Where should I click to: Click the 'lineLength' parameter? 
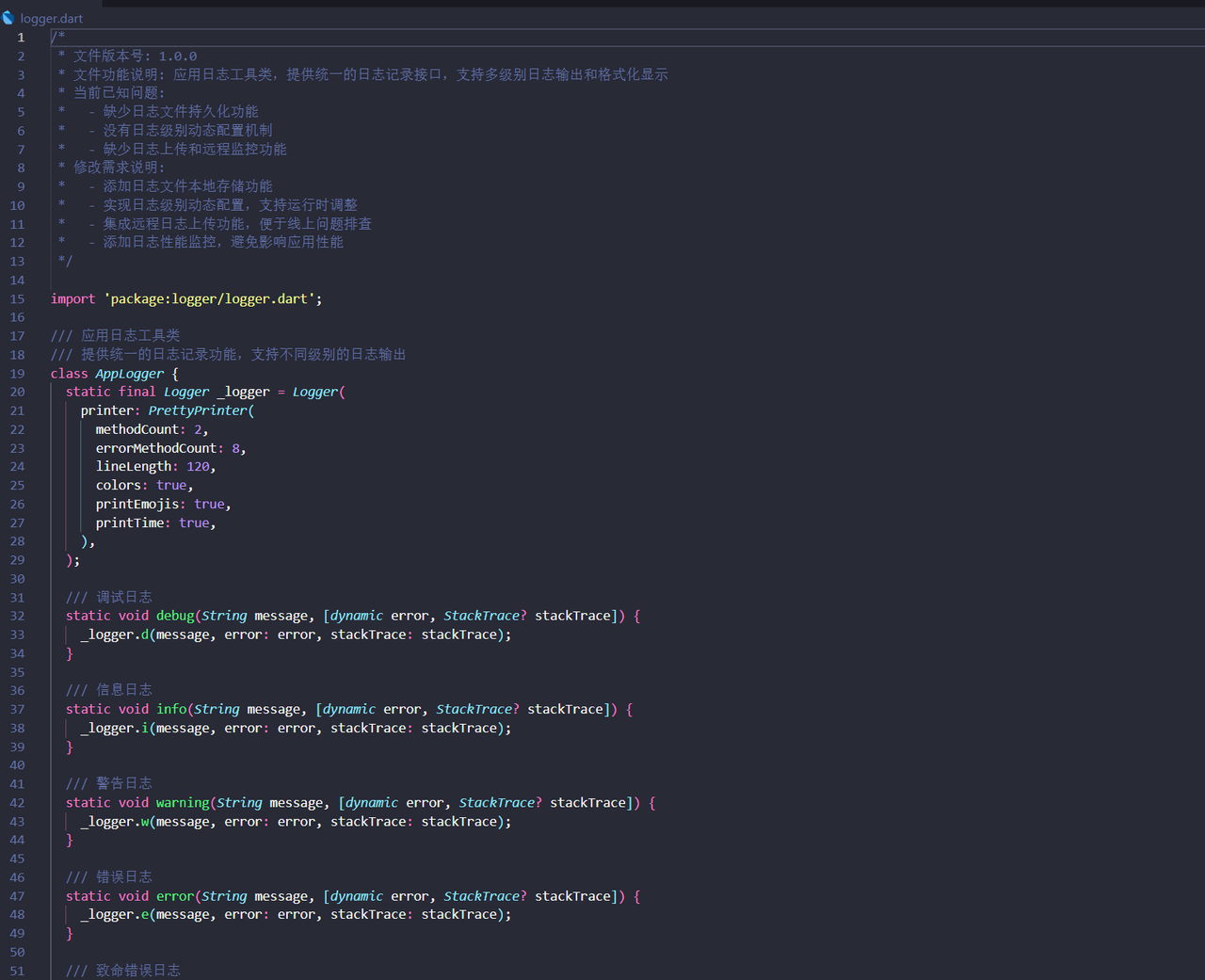coord(134,467)
